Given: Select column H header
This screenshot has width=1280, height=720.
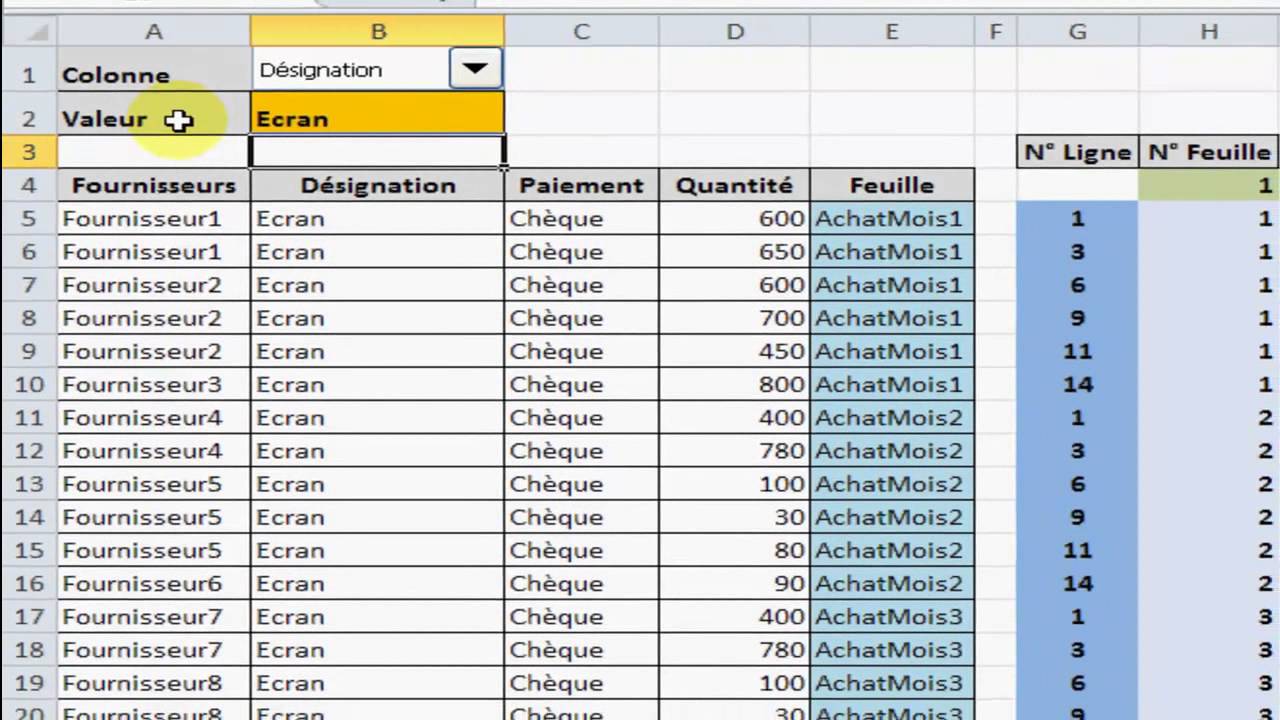Looking at the screenshot, I should point(1209,32).
